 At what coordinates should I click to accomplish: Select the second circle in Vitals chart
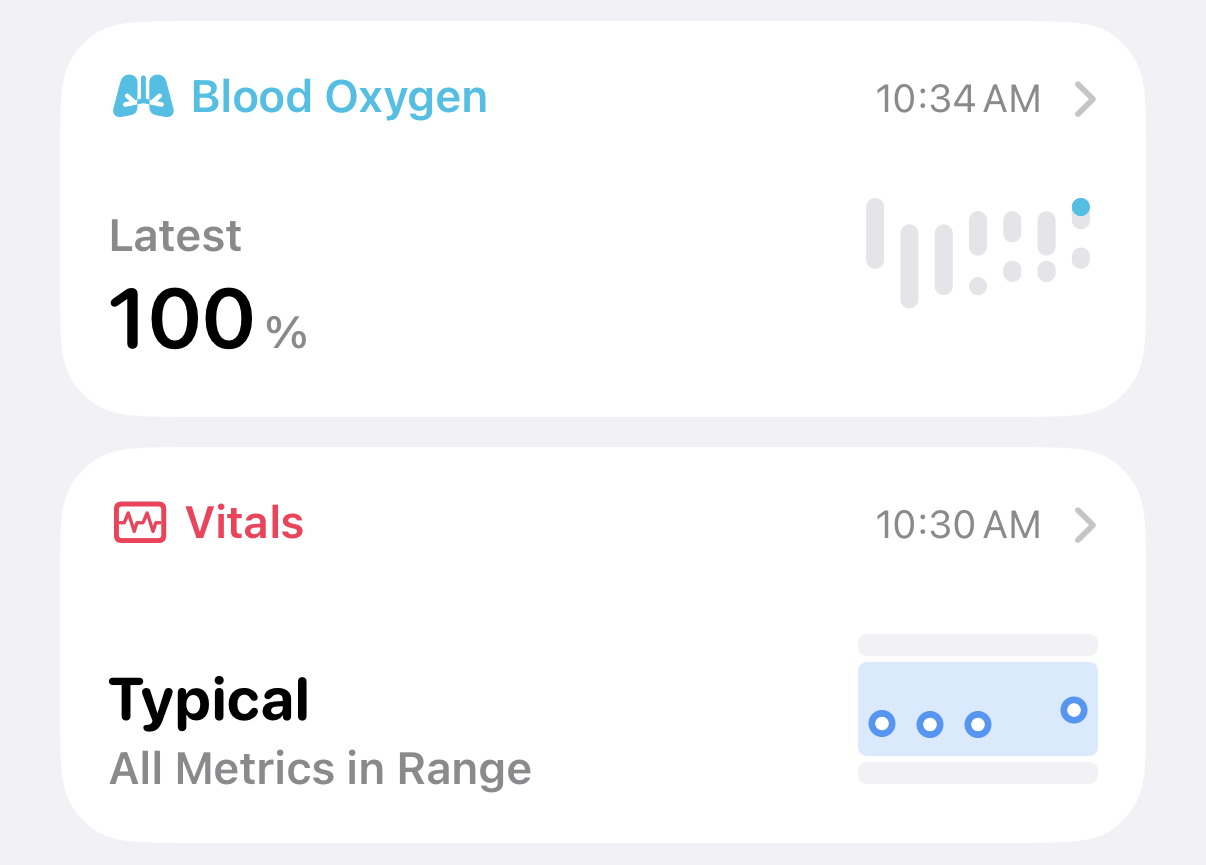click(x=930, y=724)
